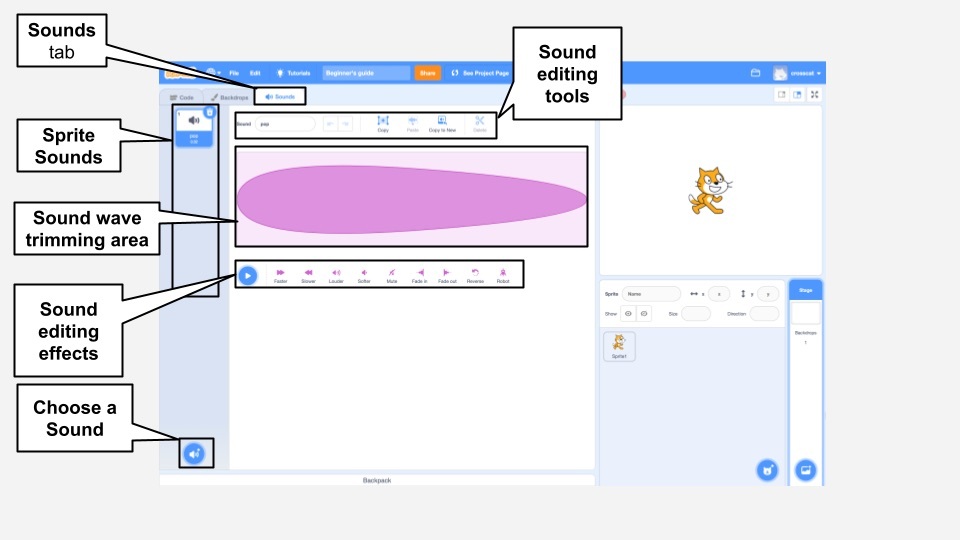Screen dimensions: 960x540
Task: Expand the Backpack panel
Action: pyautogui.click(x=377, y=480)
